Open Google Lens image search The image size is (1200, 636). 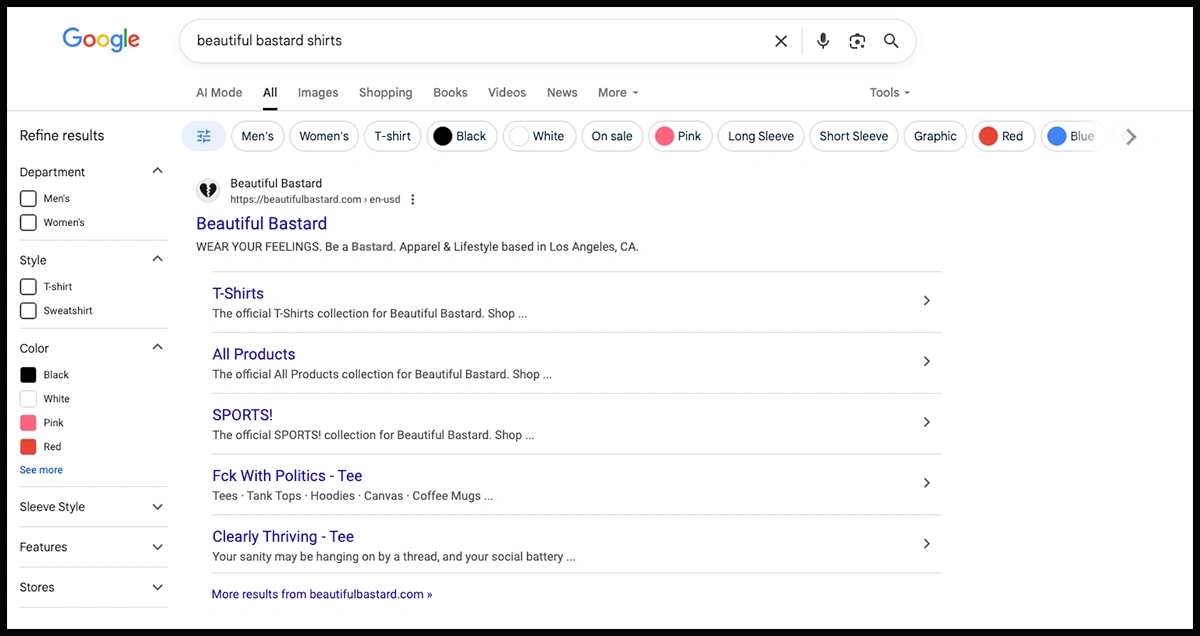click(x=857, y=41)
